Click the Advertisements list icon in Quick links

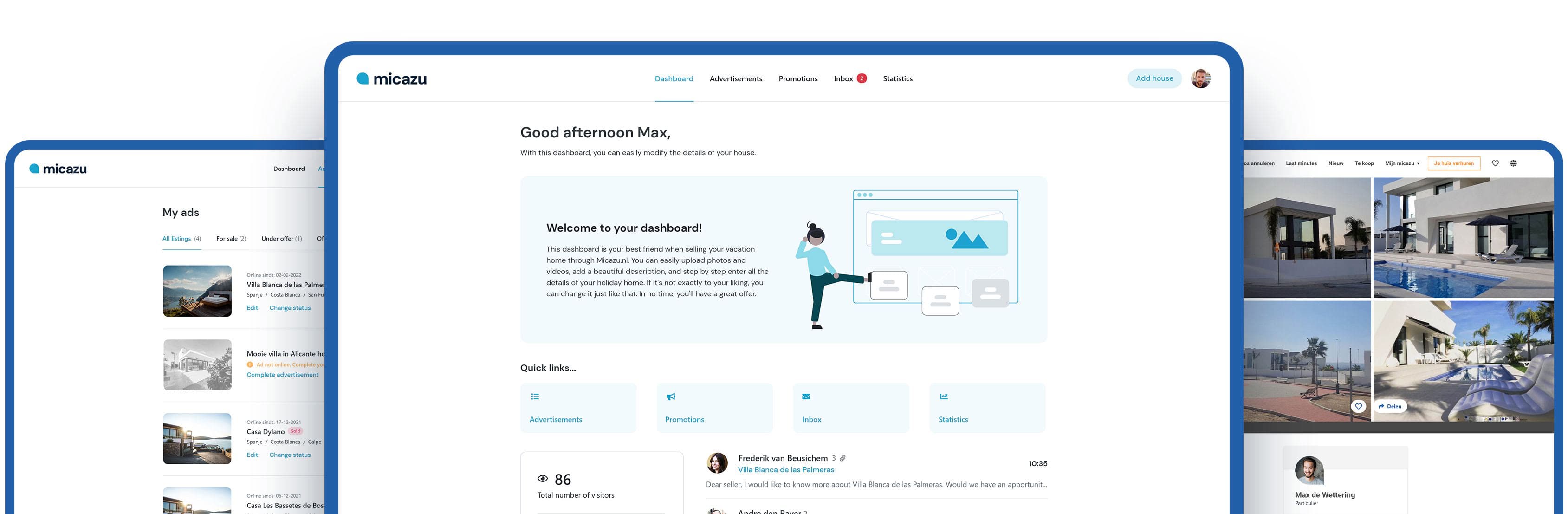tap(534, 397)
